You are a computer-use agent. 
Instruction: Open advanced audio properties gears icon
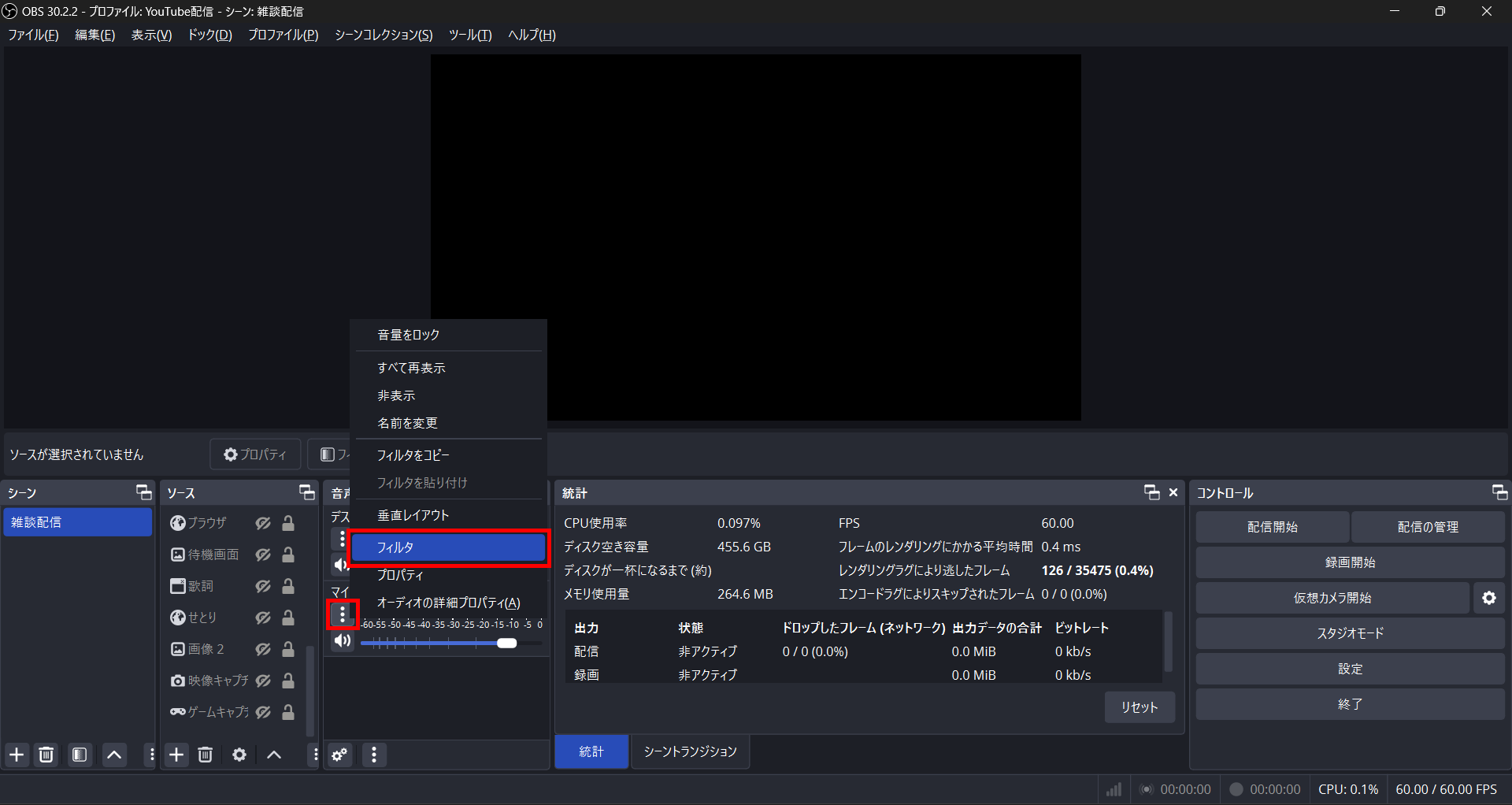(339, 755)
